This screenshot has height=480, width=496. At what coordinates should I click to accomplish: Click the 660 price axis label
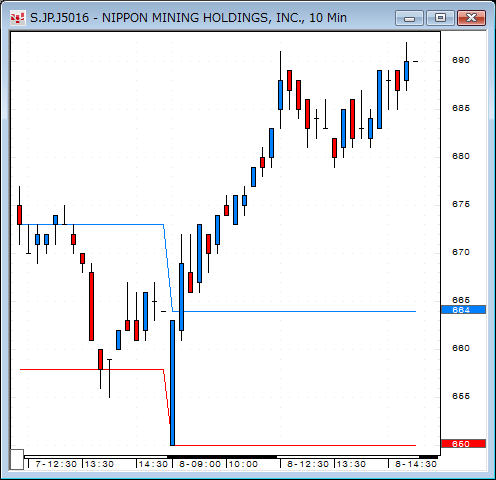point(461,348)
